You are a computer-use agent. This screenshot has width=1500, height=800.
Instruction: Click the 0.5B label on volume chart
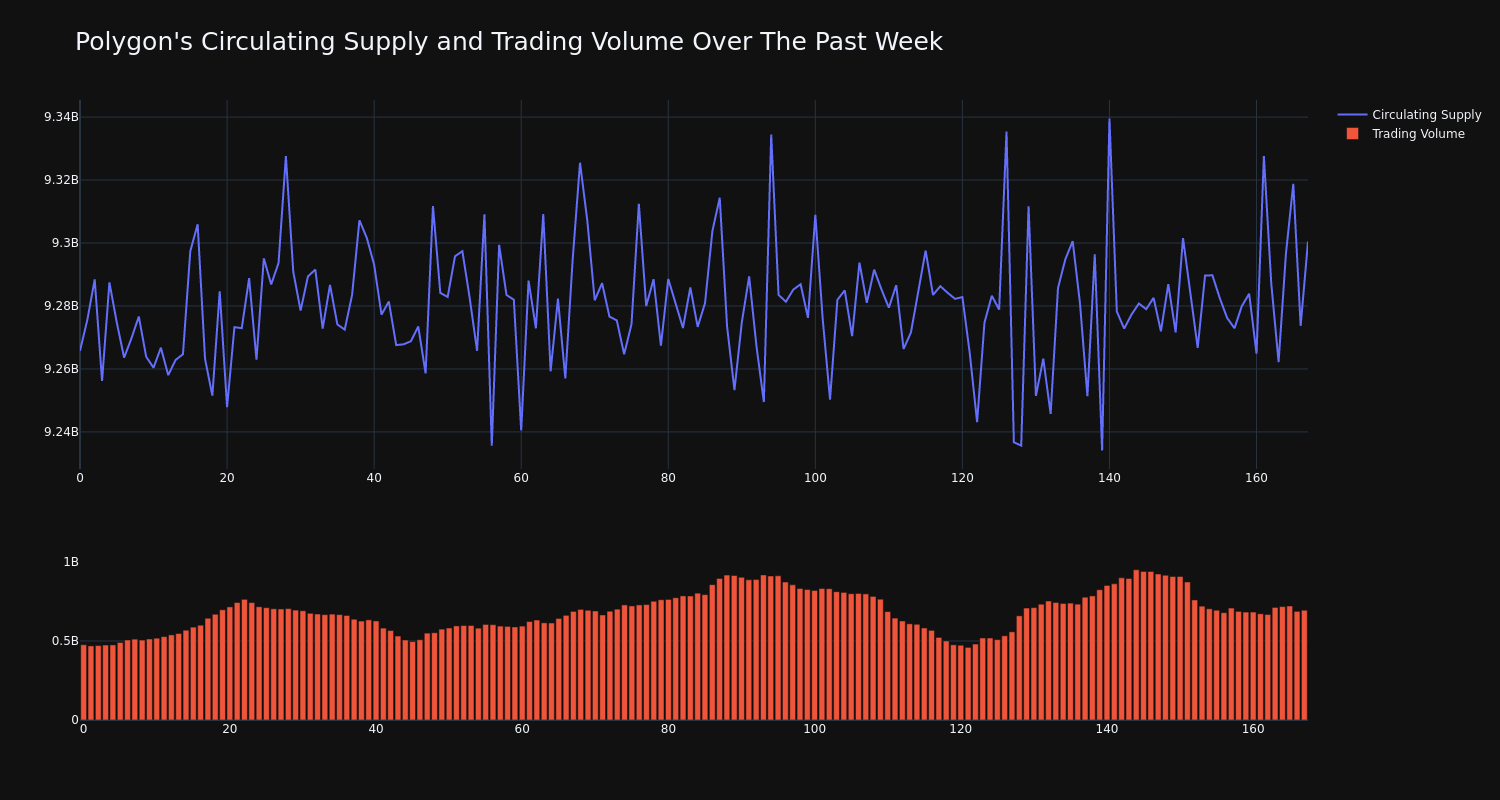[65, 641]
